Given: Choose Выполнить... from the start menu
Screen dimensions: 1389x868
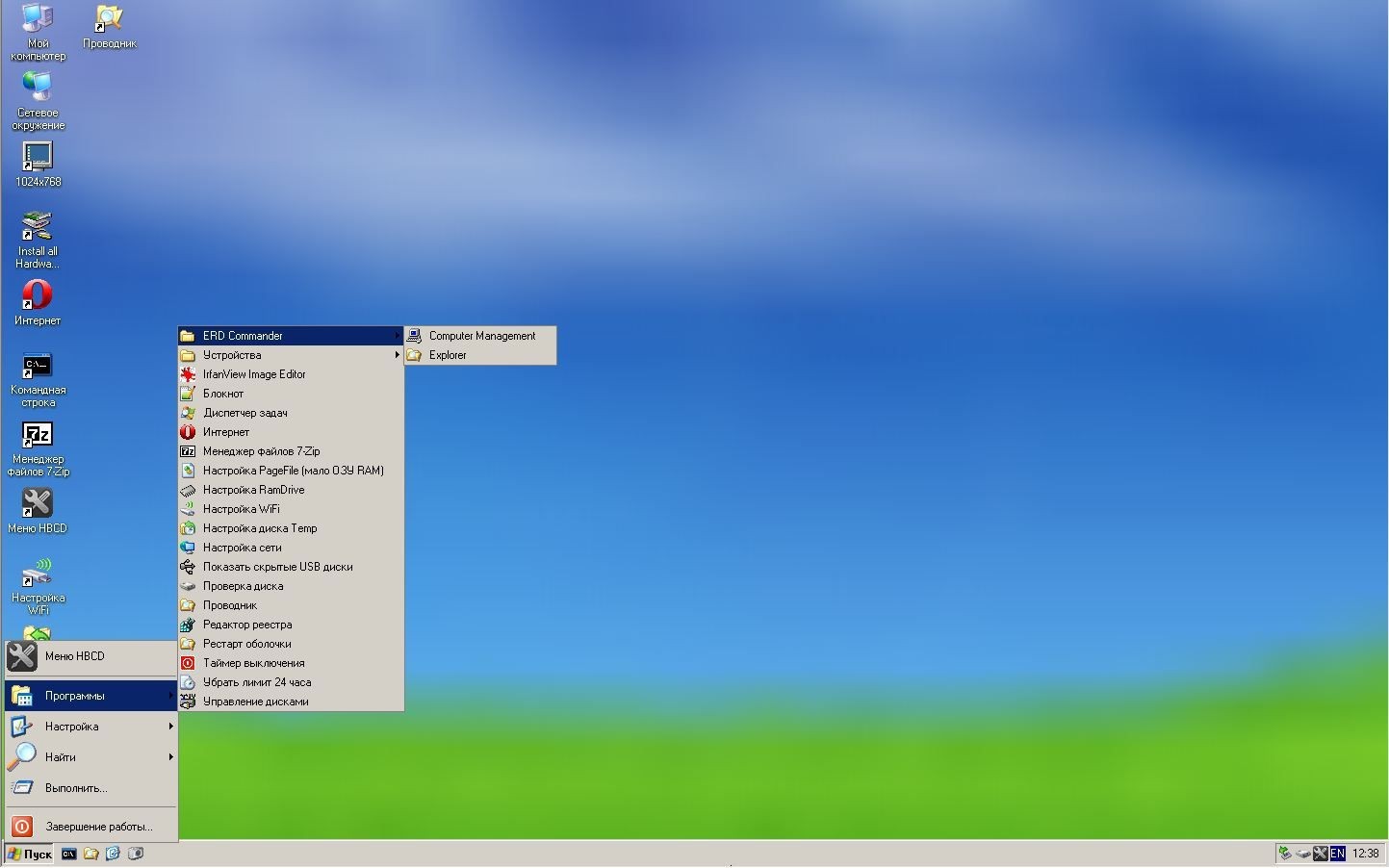Looking at the screenshot, I should click(91, 788).
